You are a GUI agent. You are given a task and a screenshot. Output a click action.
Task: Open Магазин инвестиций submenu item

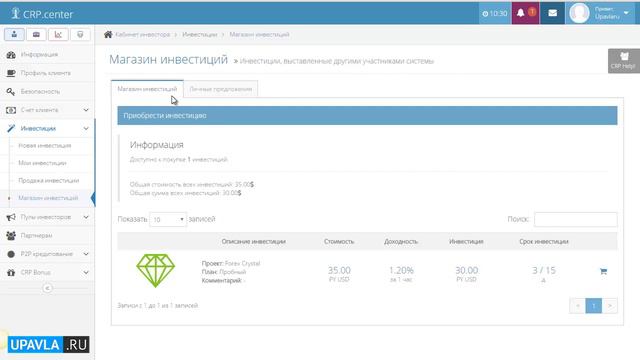pyautogui.click(x=48, y=198)
